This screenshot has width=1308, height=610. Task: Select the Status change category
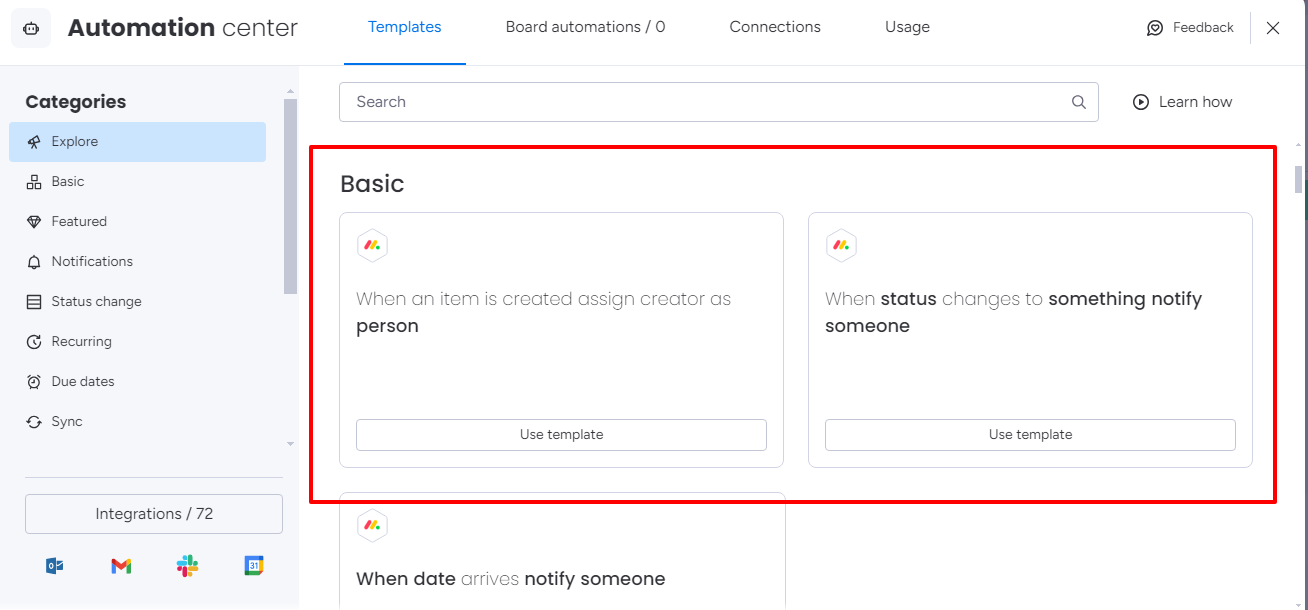[138, 302]
